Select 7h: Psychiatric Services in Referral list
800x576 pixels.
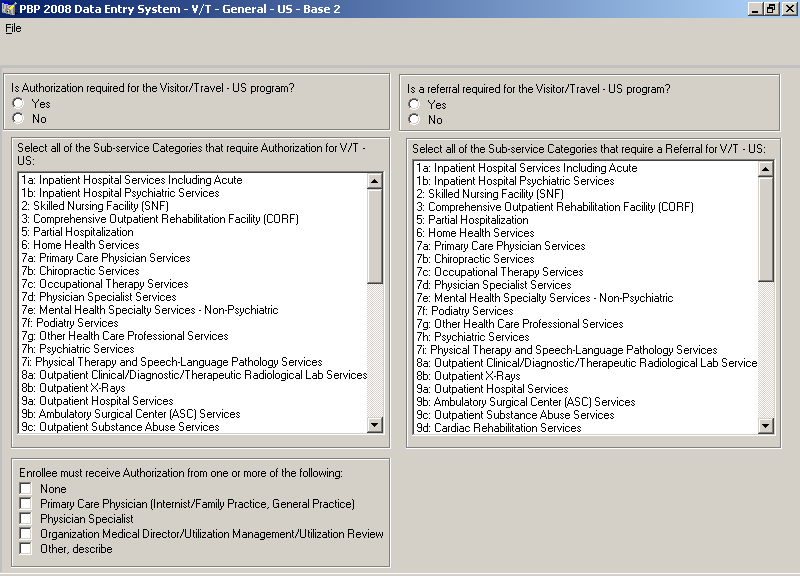point(586,337)
